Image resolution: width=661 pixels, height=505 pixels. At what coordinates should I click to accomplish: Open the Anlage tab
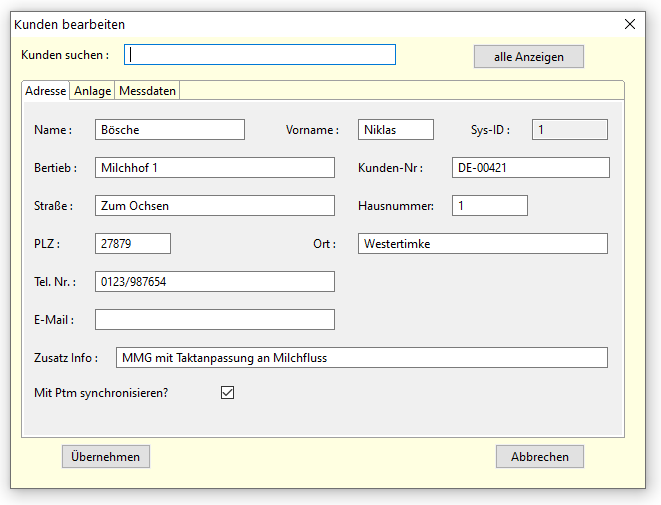pos(92,91)
